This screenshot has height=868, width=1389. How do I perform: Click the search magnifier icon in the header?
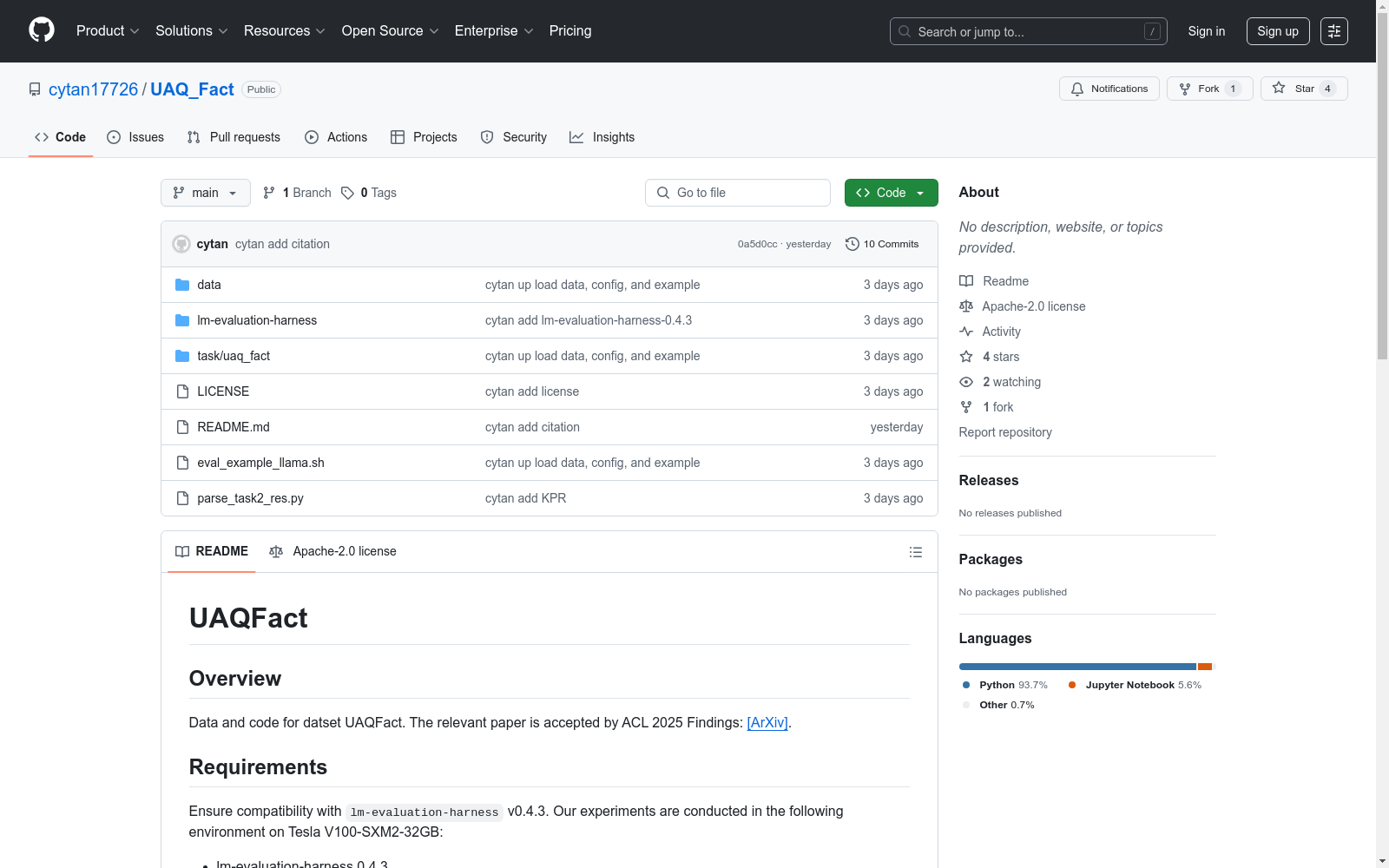905,31
